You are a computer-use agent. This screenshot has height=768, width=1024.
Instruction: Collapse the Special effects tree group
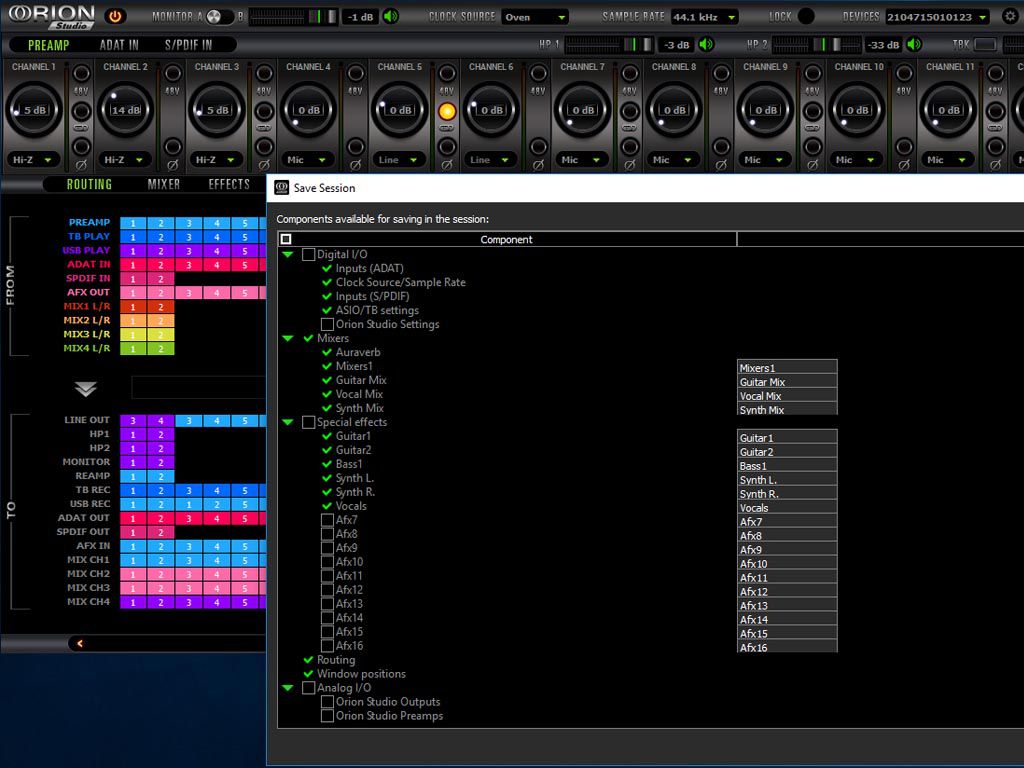[x=288, y=423]
